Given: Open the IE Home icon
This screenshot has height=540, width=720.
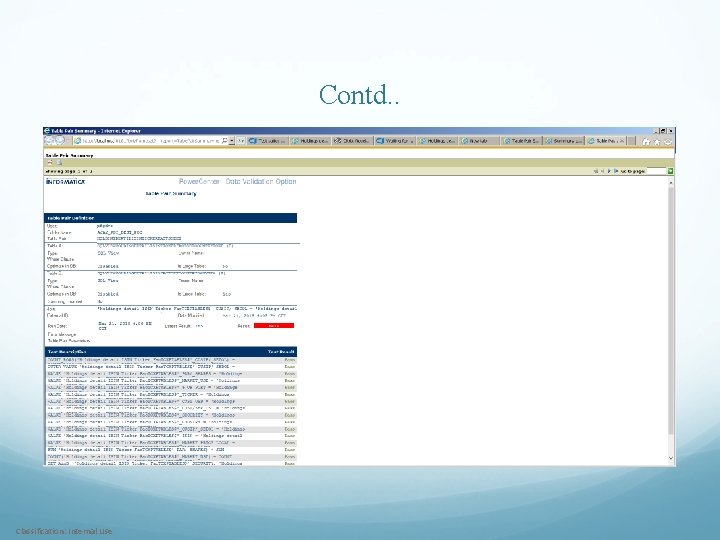Looking at the screenshot, I should [646, 141].
